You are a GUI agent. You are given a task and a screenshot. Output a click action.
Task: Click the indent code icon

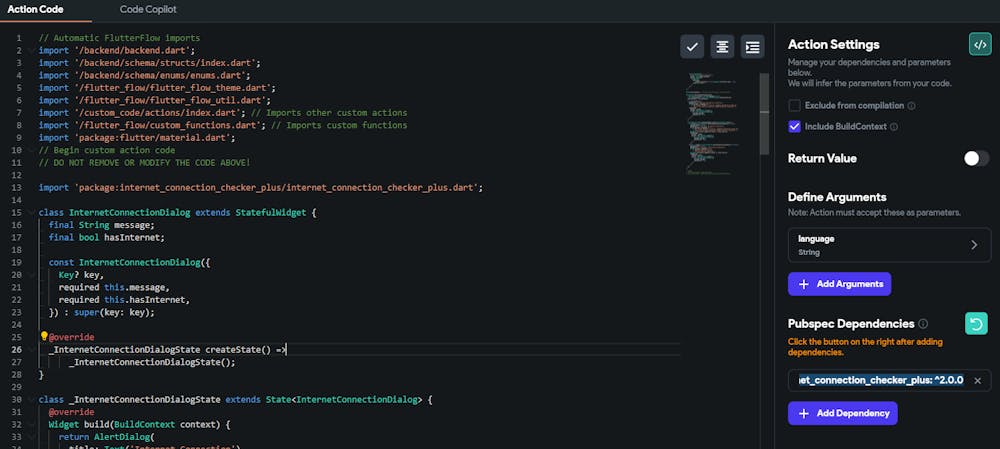pos(752,47)
